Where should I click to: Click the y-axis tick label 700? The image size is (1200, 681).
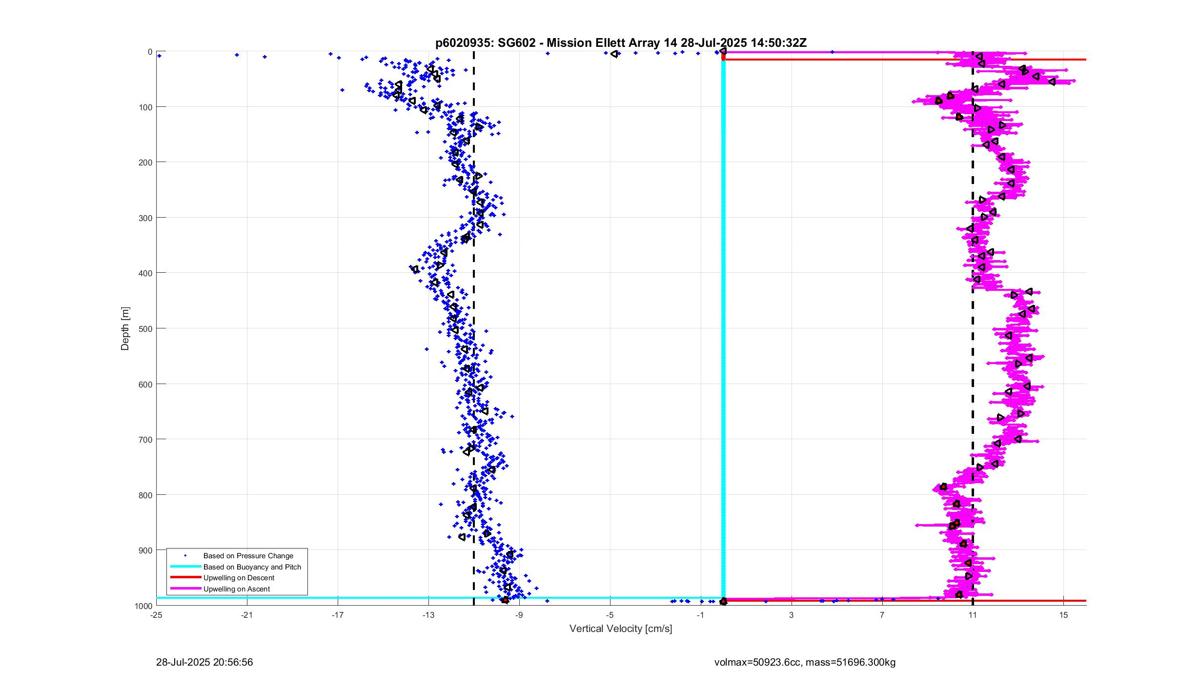click(145, 439)
